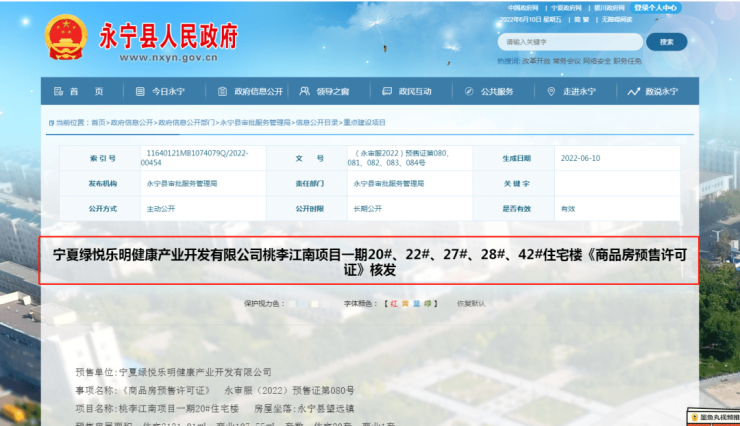740x426 pixels.
Task: Click hot search term 常务会议
Action: (566, 61)
